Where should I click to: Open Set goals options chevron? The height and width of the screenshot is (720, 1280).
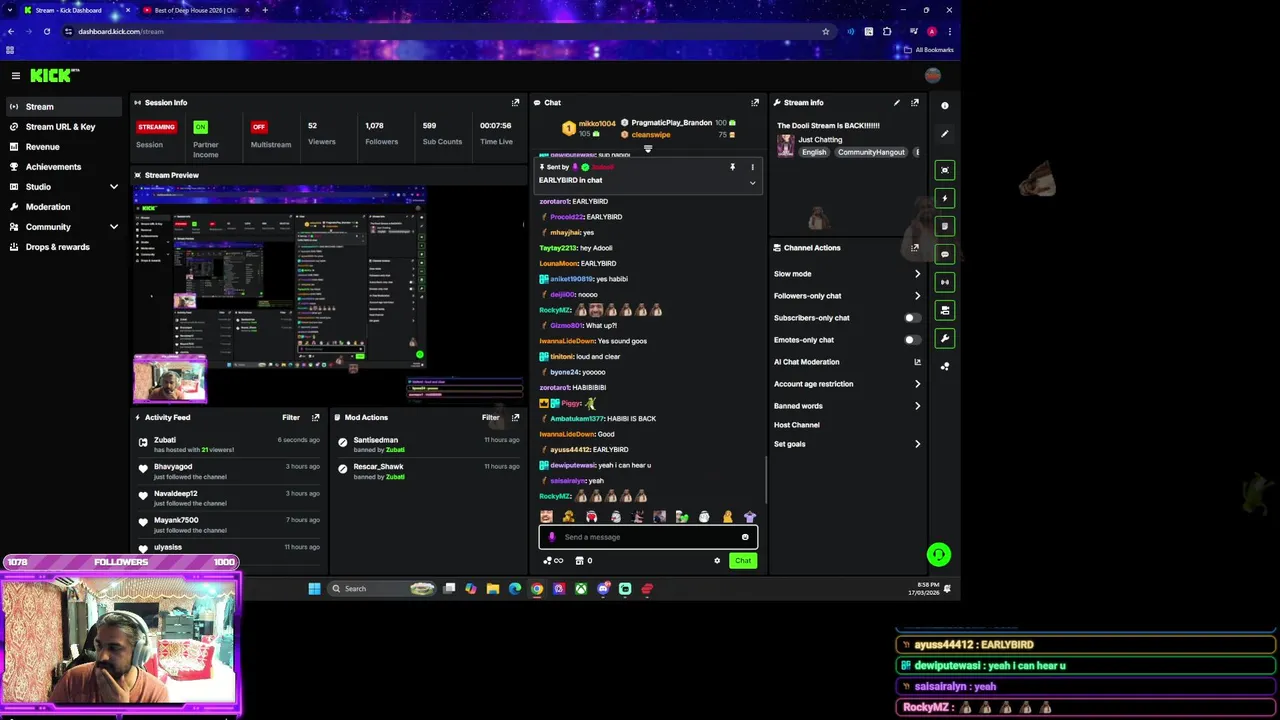pos(917,444)
